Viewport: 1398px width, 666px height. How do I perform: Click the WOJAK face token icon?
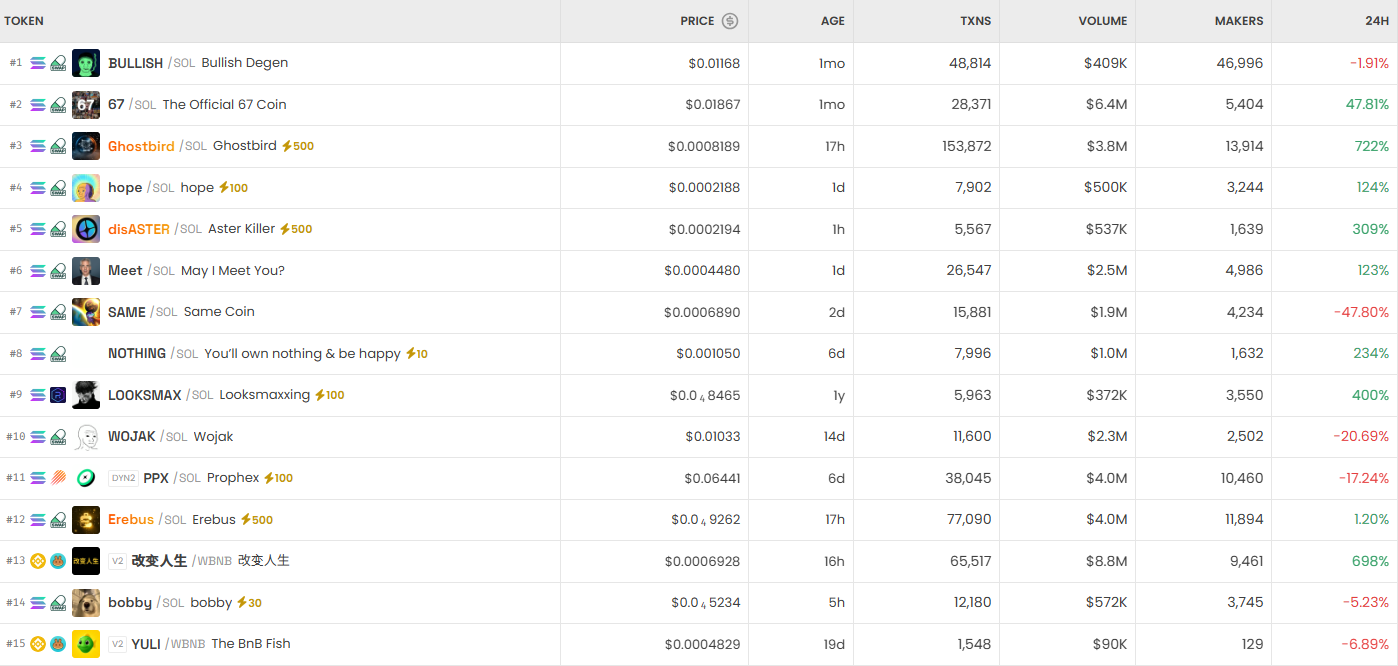tap(86, 437)
